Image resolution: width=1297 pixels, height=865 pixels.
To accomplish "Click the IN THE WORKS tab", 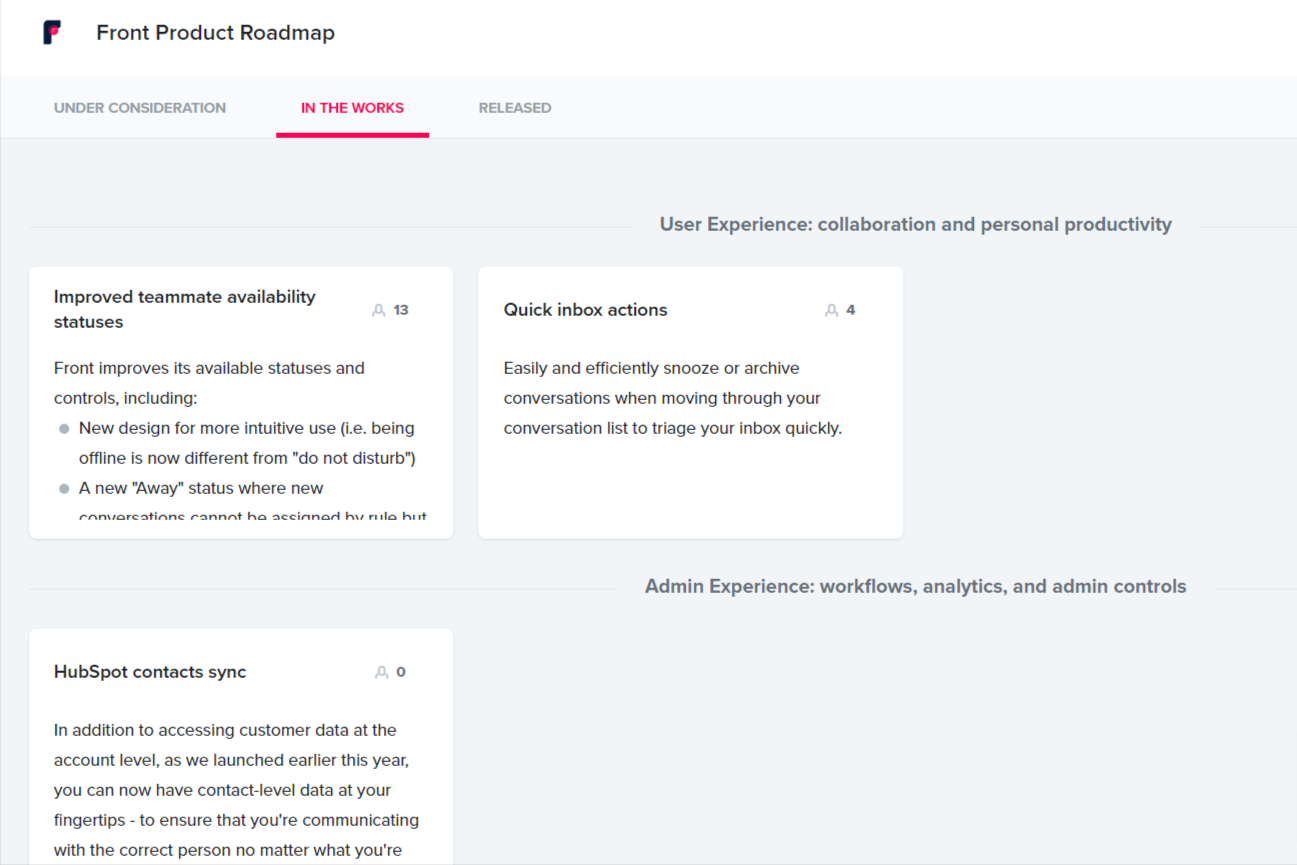I will click(x=352, y=107).
